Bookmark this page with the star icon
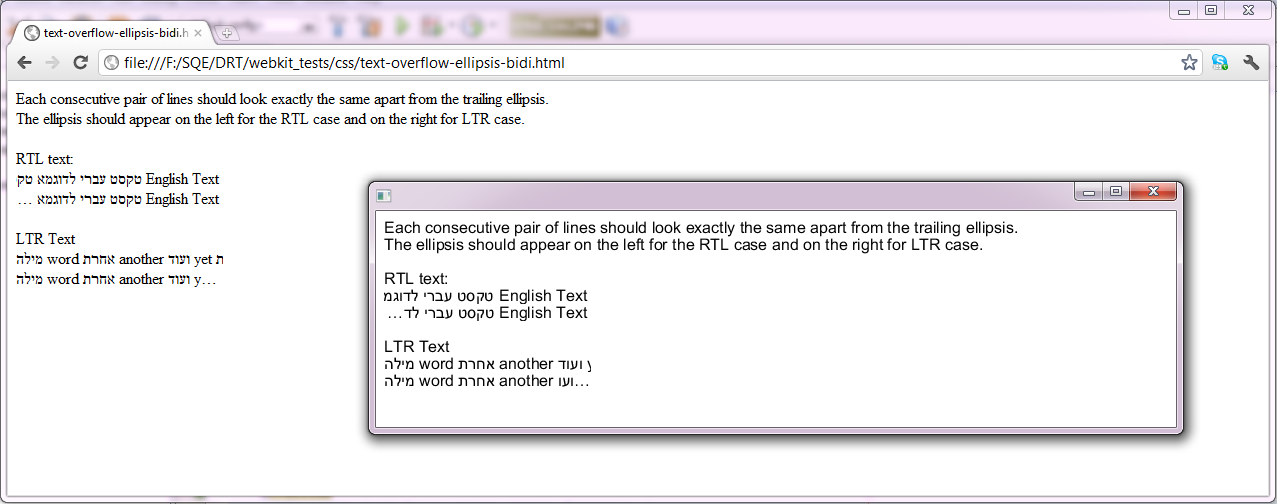The image size is (1277, 504). click(1189, 63)
